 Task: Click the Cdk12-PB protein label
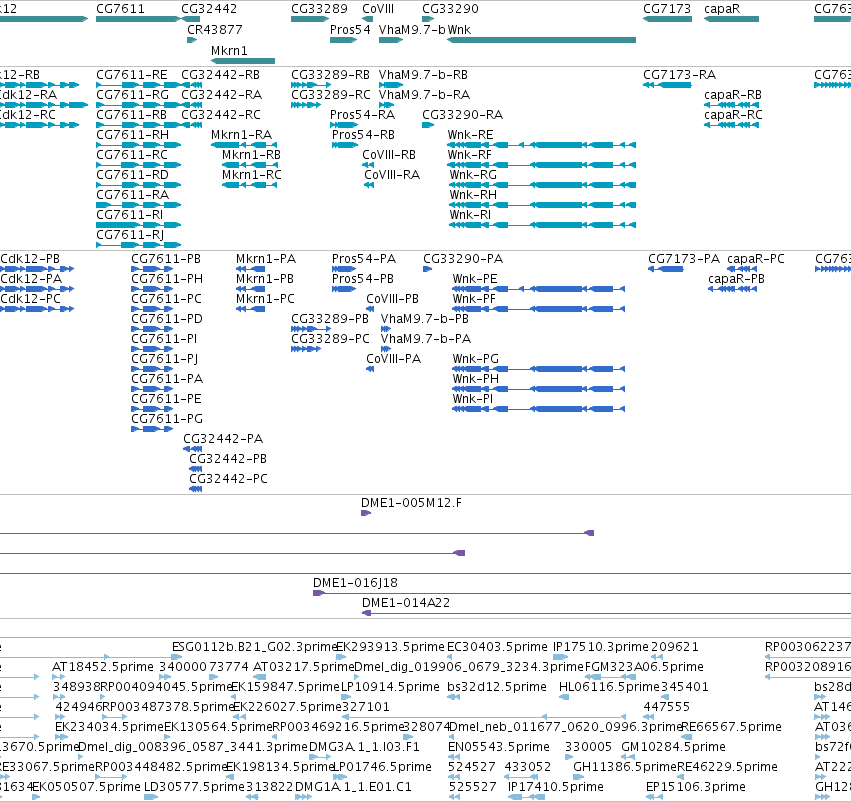[x=30, y=259]
